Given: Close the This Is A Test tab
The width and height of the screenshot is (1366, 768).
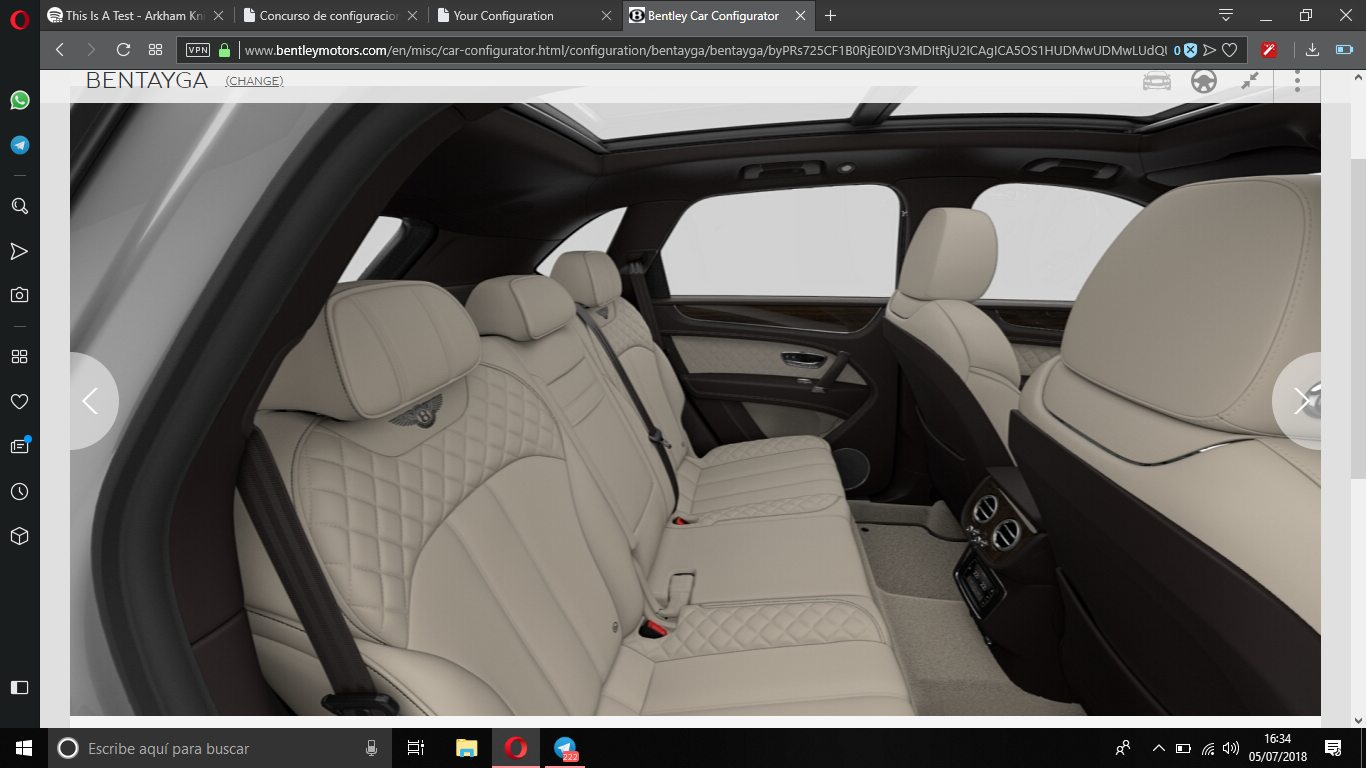Looking at the screenshot, I should coord(219,16).
